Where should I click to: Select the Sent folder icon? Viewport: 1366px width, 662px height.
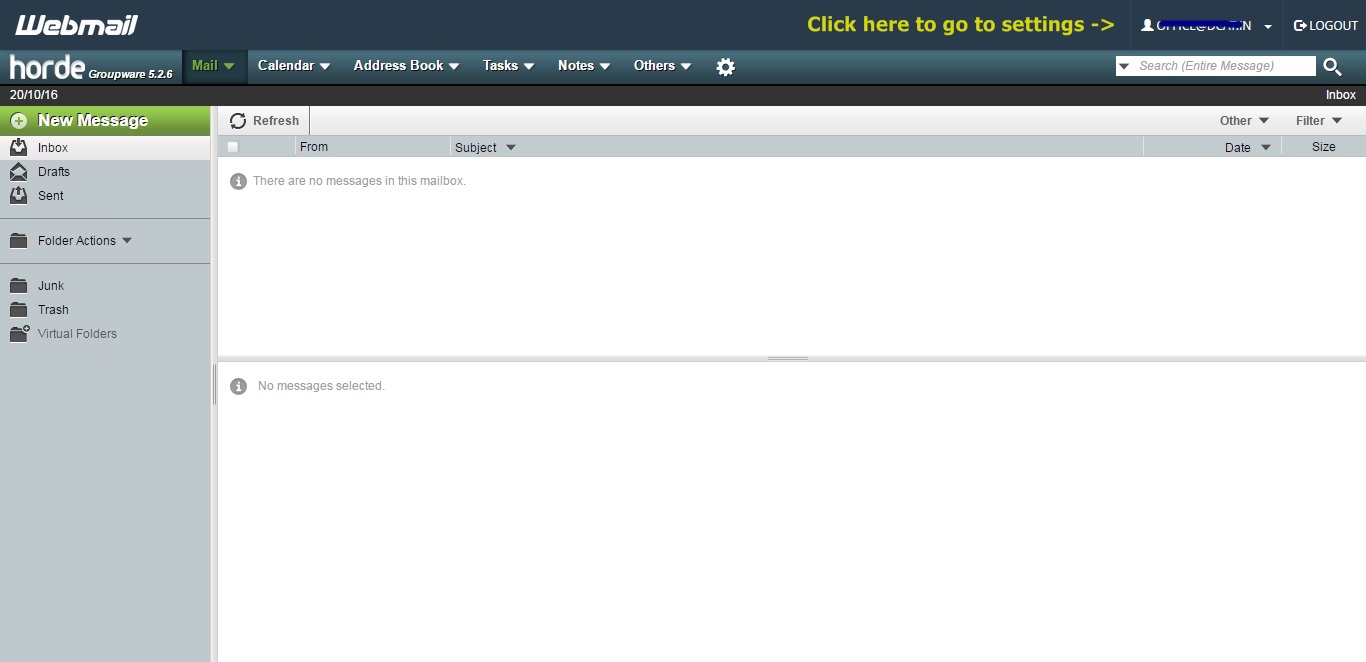coord(19,195)
